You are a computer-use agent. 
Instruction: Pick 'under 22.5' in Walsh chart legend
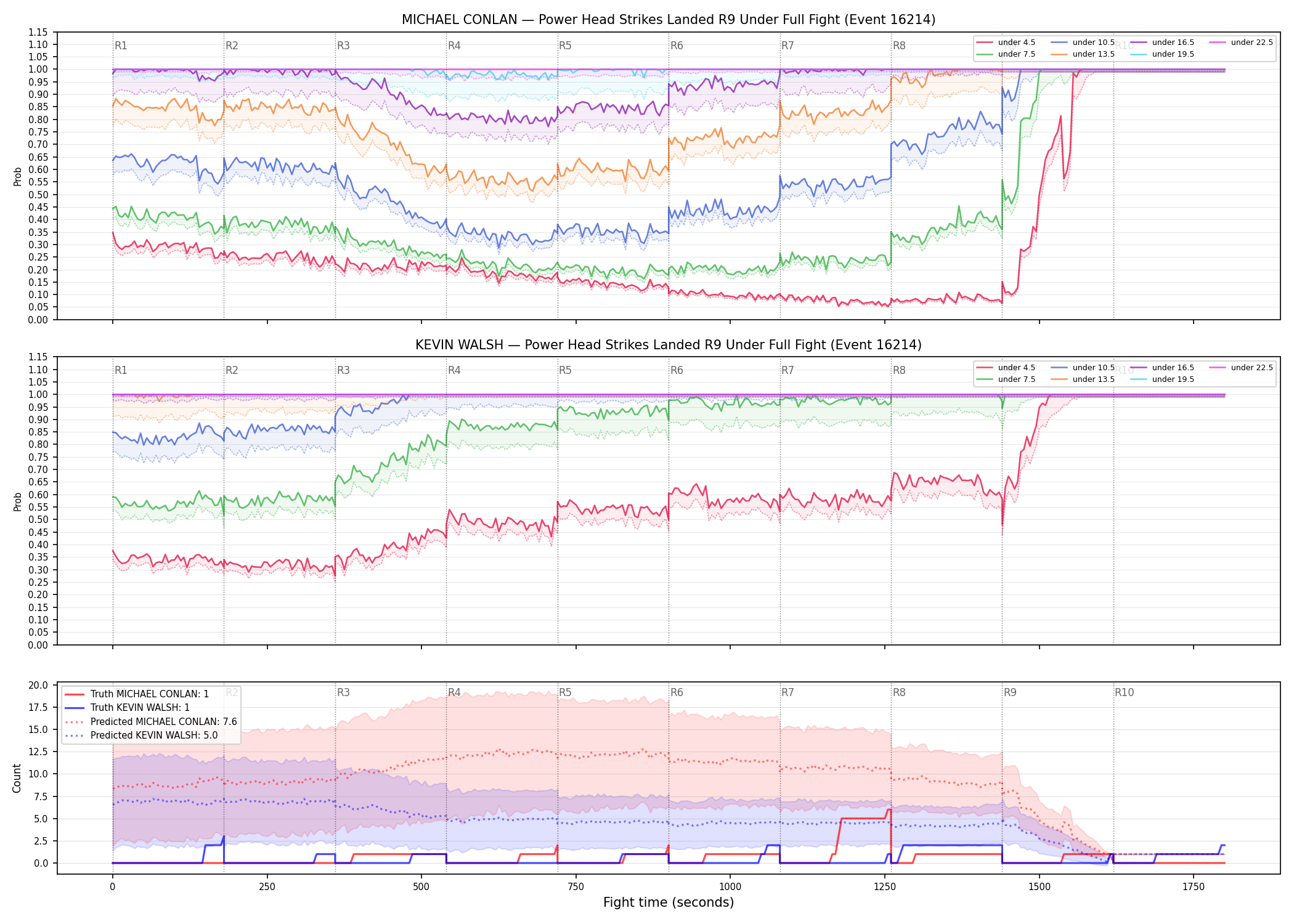[1242, 368]
